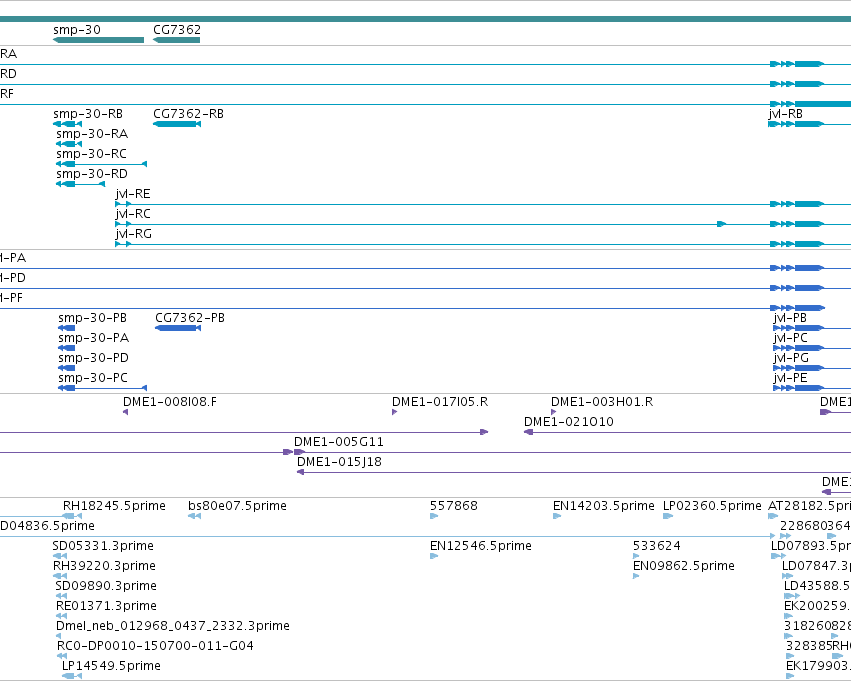Click the DME1-015J18 clone label

[x=339, y=462]
